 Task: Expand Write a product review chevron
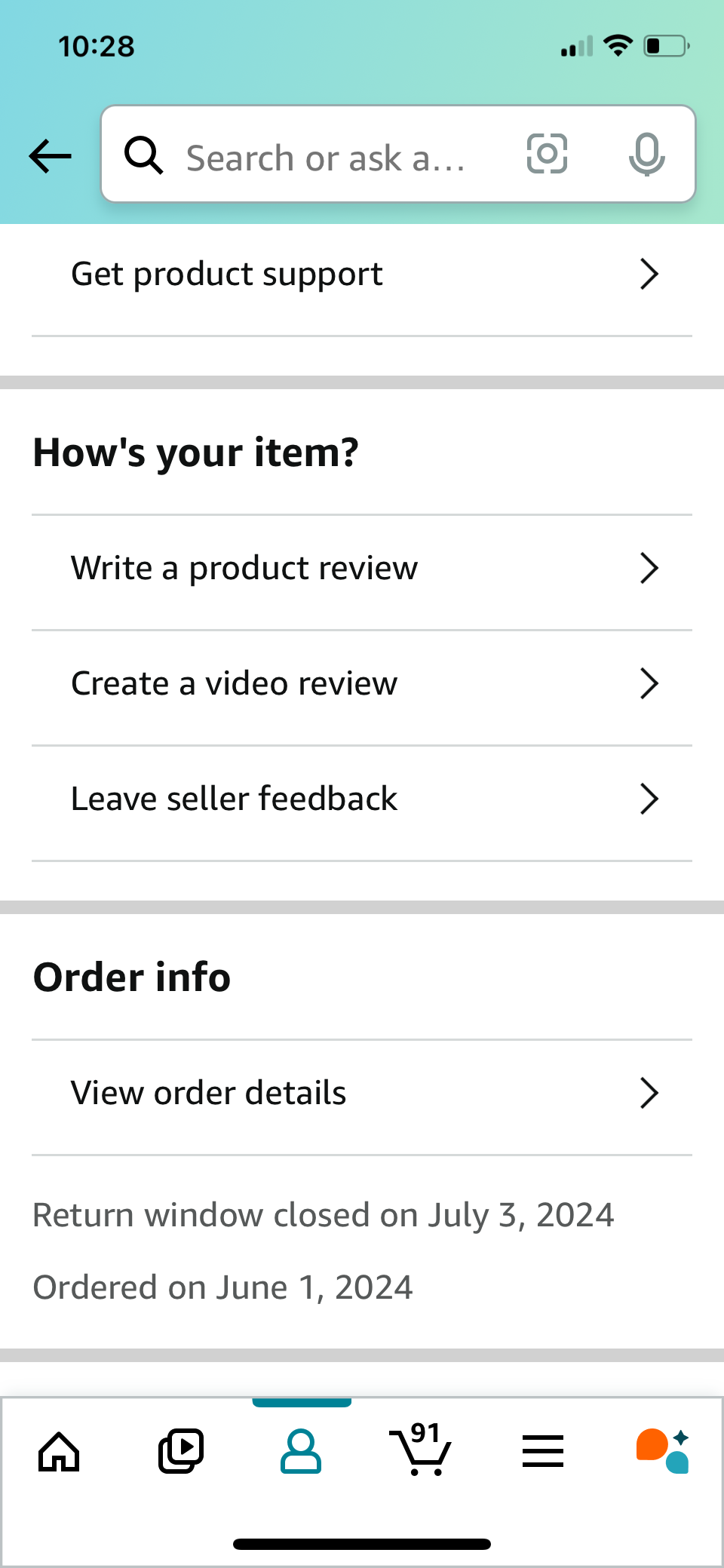[649, 568]
